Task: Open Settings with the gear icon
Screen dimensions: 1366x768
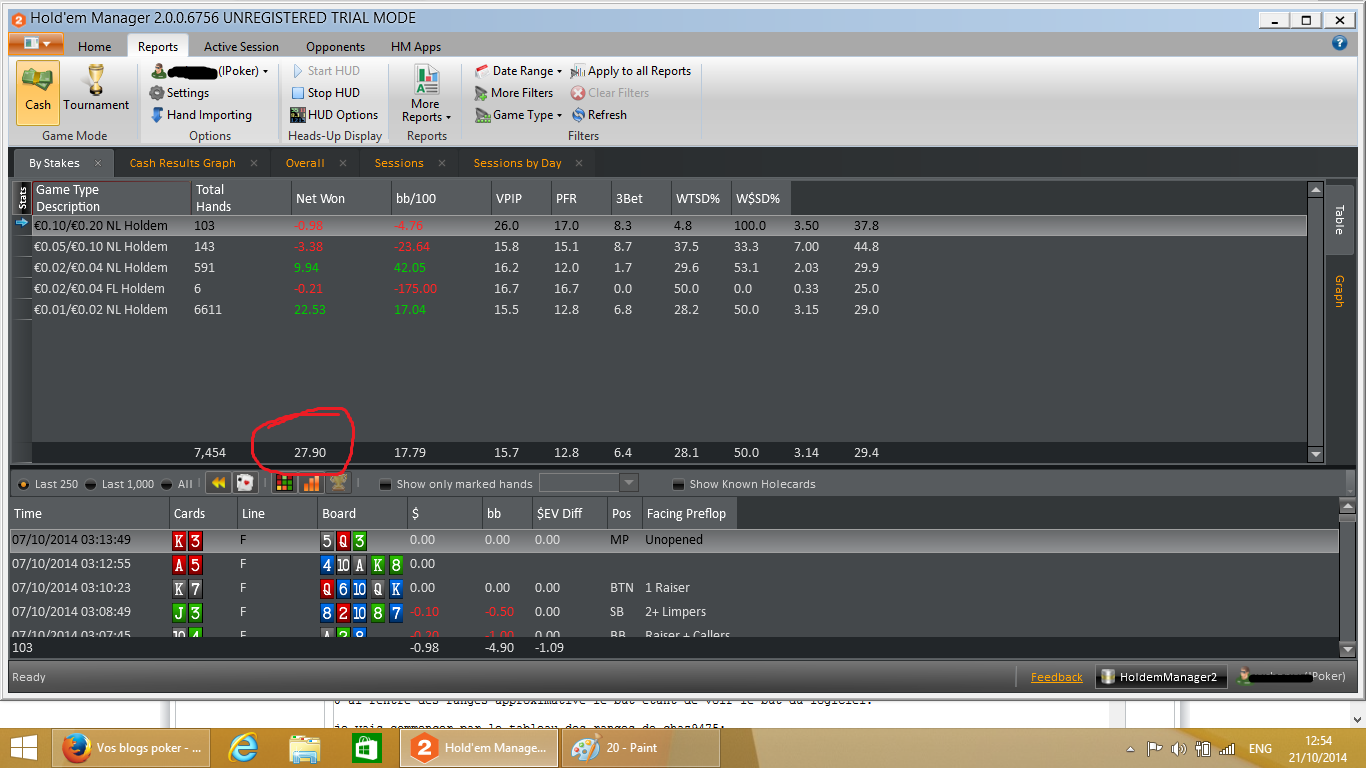Action: click(180, 93)
